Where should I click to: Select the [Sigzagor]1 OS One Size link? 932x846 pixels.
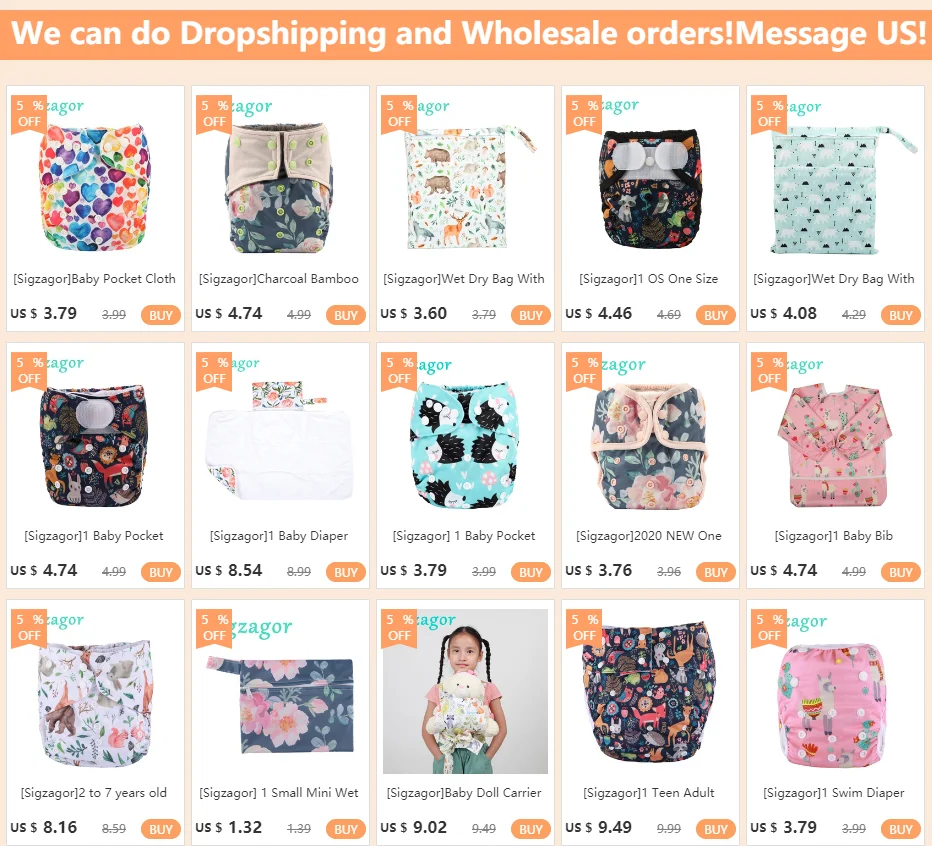click(x=648, y=279)
